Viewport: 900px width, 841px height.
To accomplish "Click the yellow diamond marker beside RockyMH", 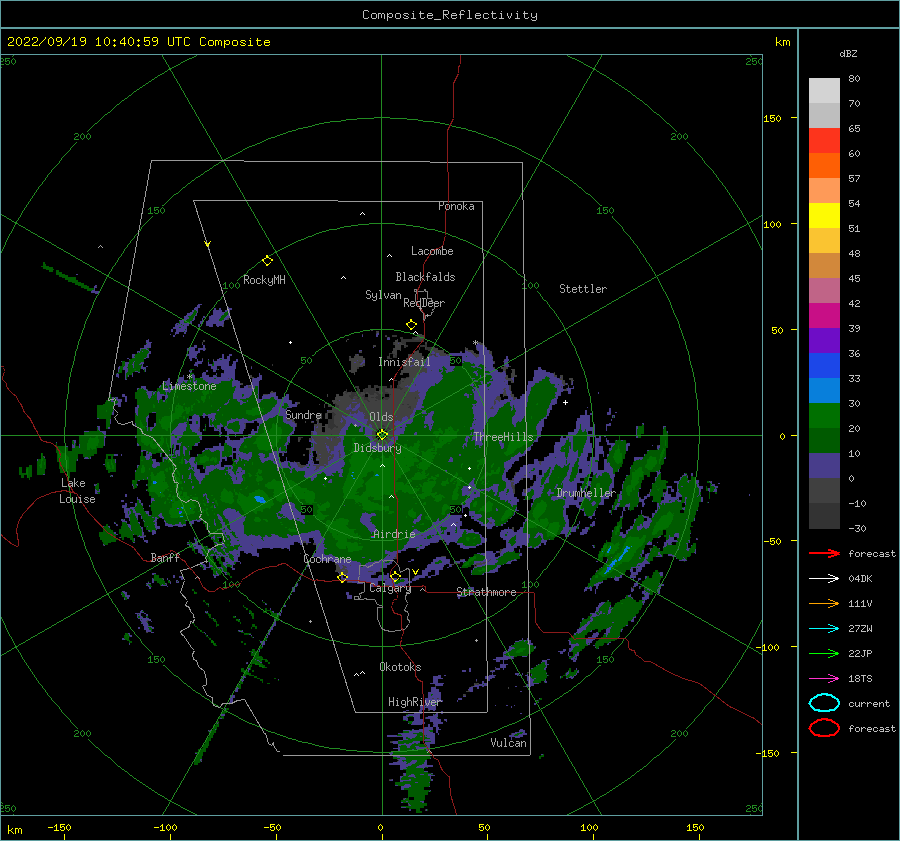I will click(267, 261).
